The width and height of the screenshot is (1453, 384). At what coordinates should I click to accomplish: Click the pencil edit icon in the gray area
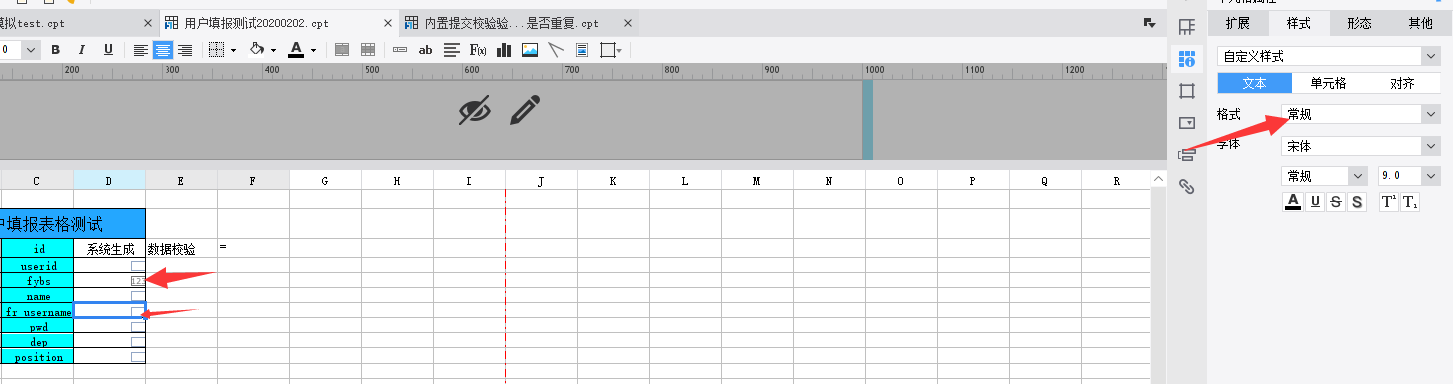pyautogui.click(x=525, y=110)
